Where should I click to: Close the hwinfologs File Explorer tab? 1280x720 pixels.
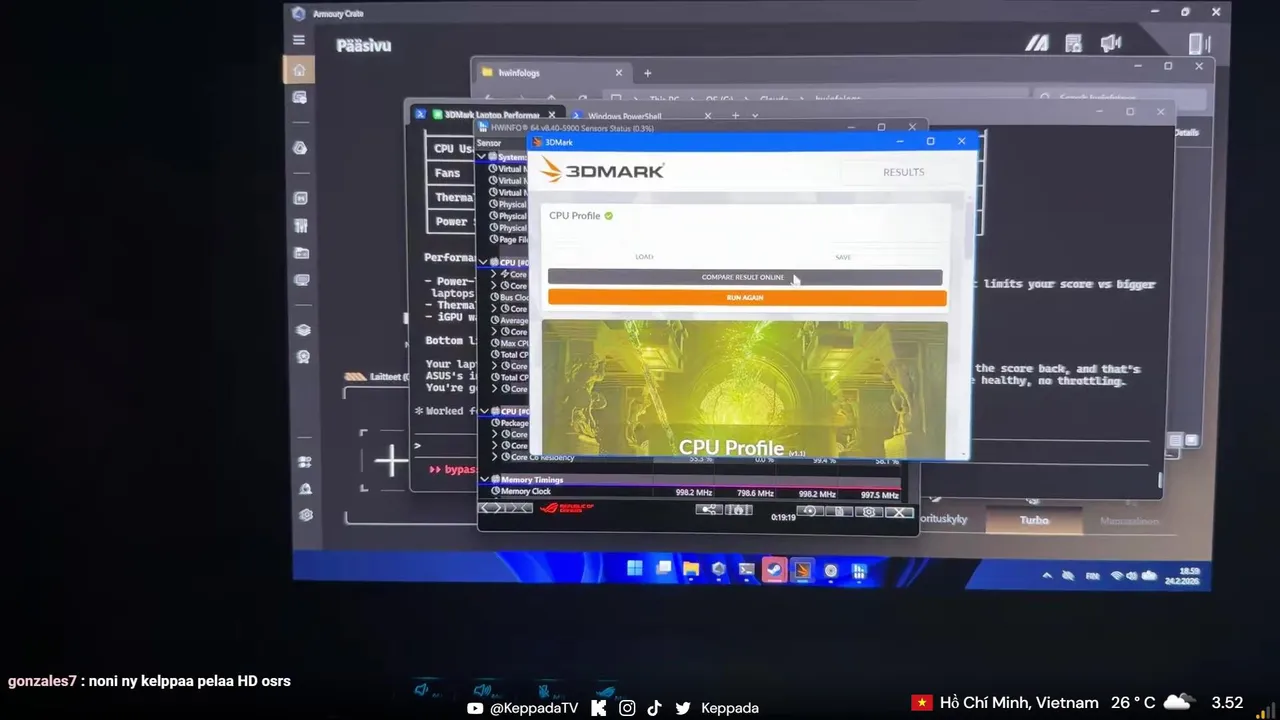pyautogui.click(x=618, y=72)
